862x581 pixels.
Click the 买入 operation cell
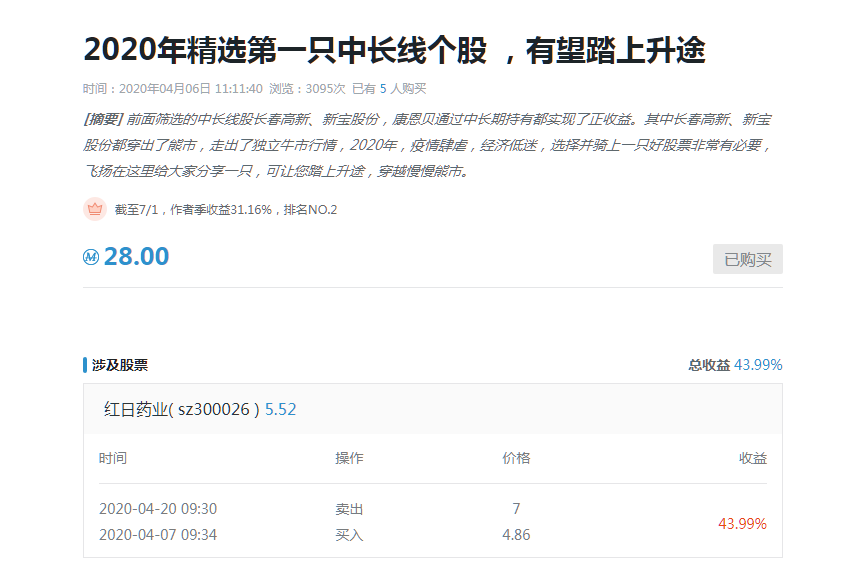pos(349,535)
